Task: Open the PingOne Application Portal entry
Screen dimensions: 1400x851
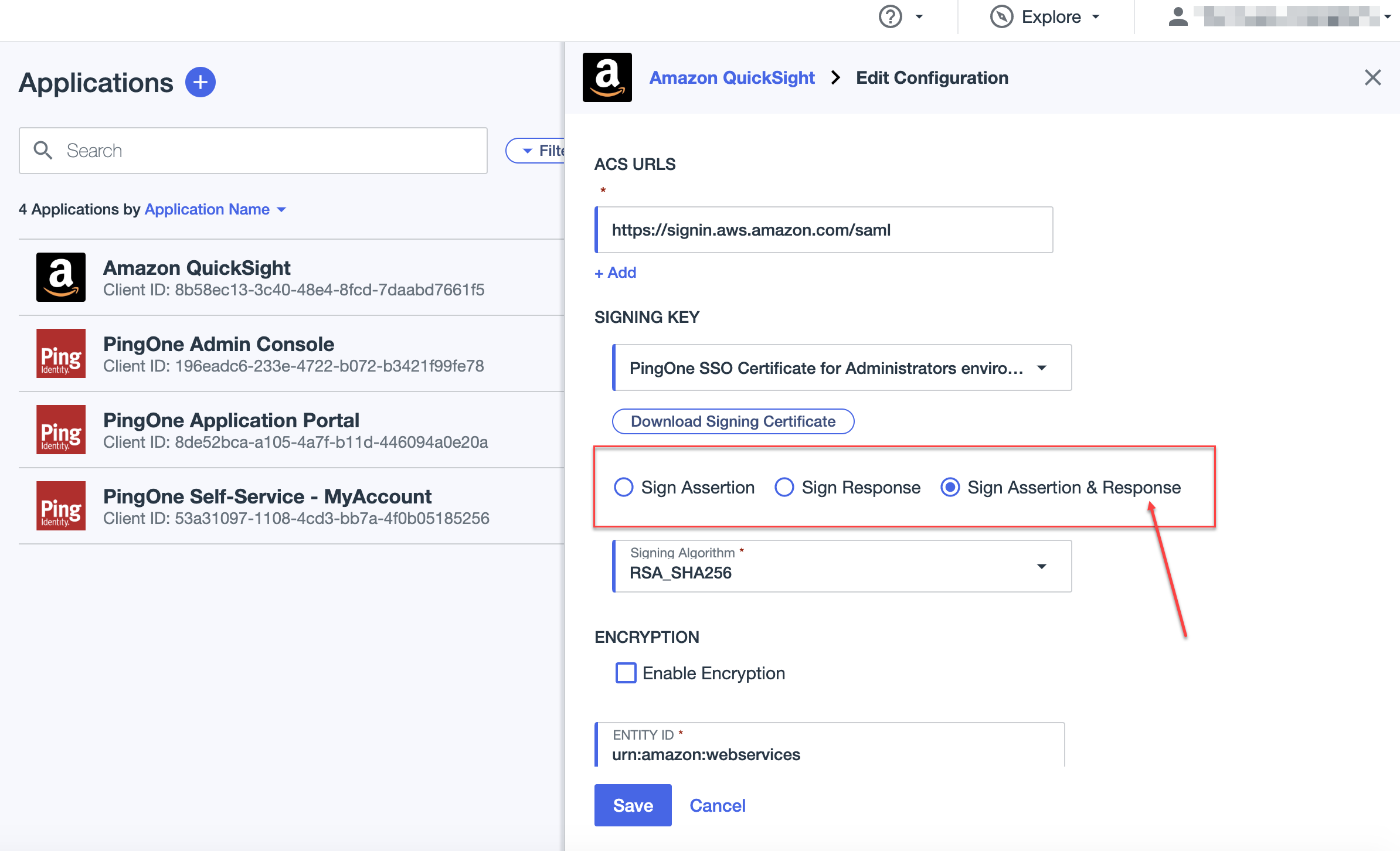Action: [x=231, y=421]
